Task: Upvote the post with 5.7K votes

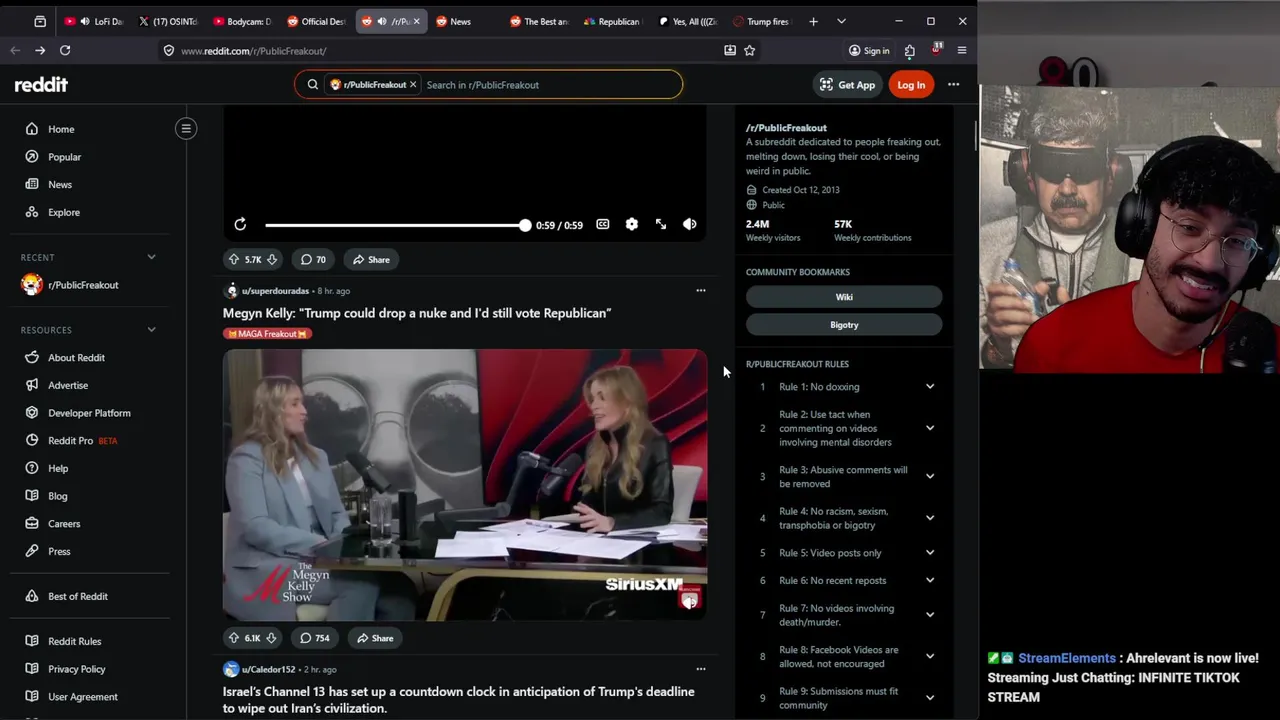Action: 234,260
